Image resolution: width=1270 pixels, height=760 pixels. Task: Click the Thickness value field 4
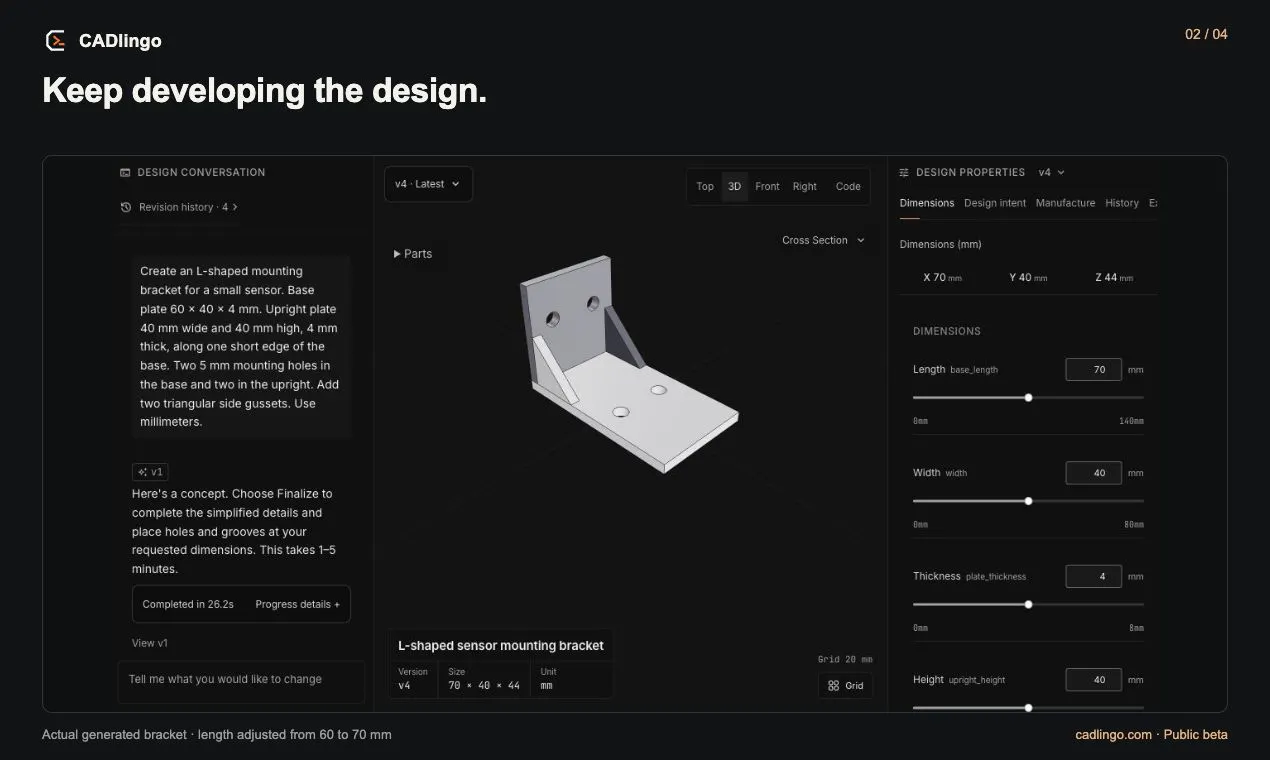(1093, 576)
